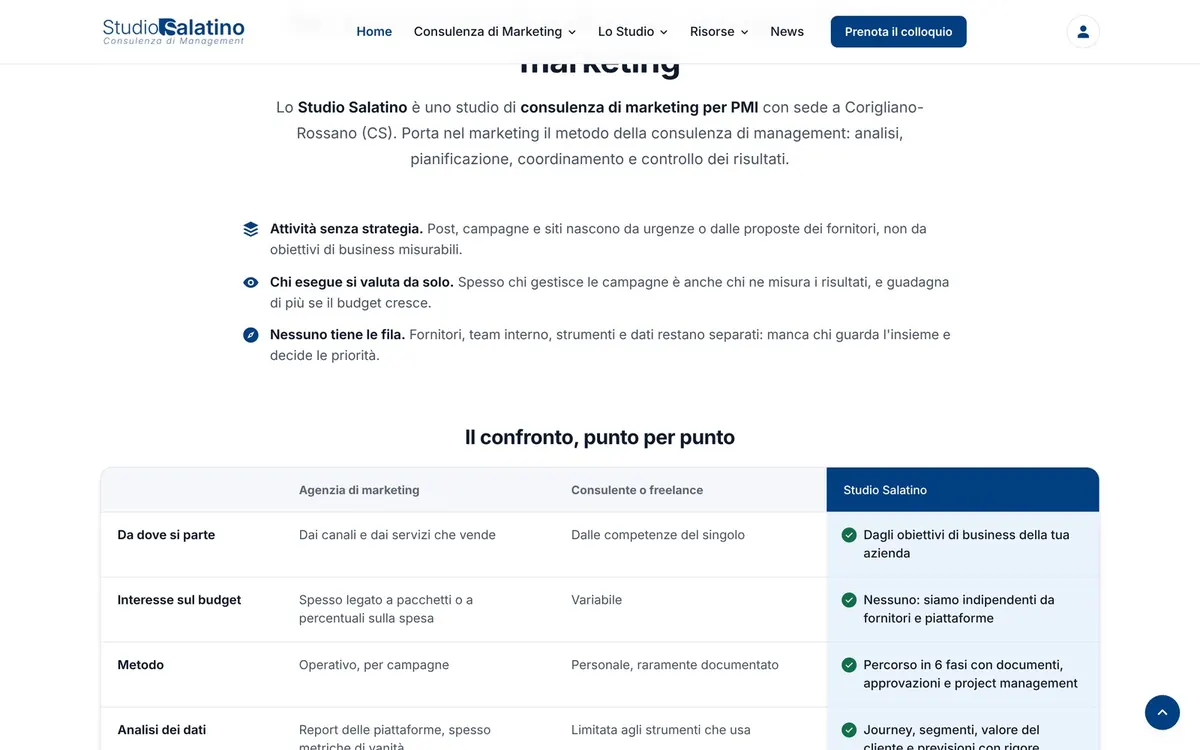Click green checkmark next to Nessuno: siamo indipendenti
This screenshot has width=1200, height=750.
coord(849,600)
